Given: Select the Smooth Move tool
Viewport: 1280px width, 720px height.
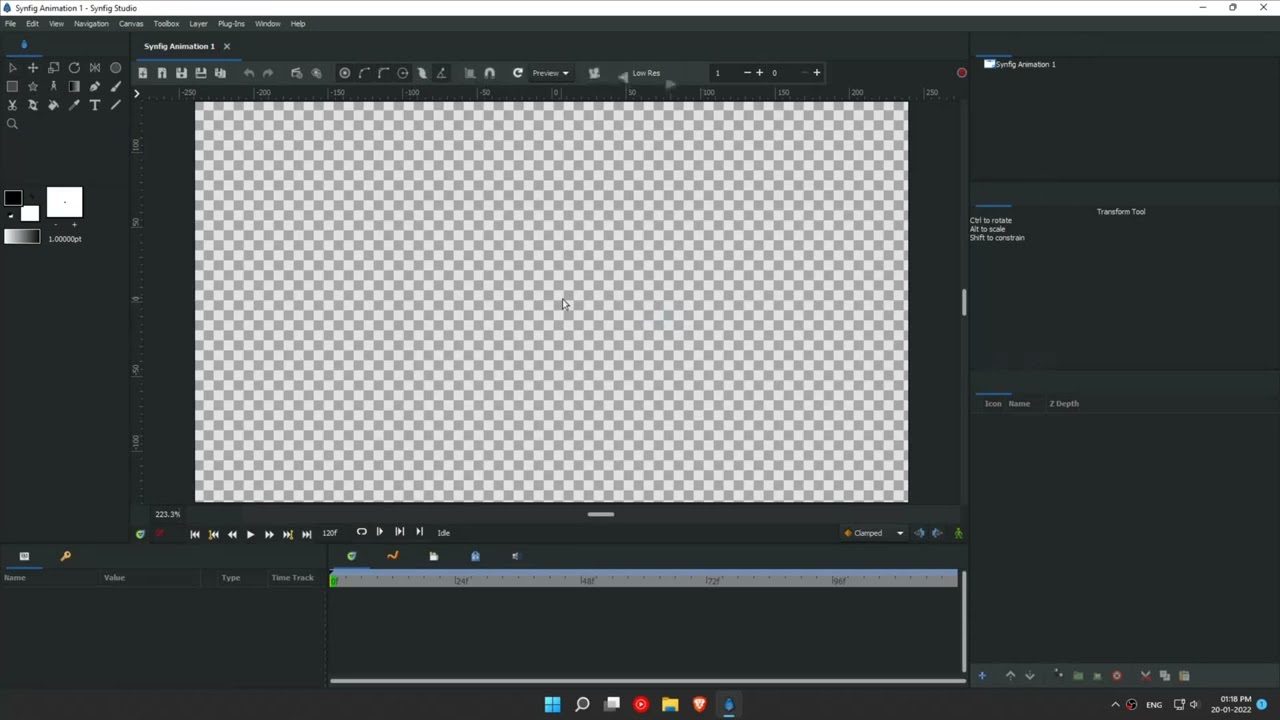Looking at the screenshot, I should (x=33, y=68).
